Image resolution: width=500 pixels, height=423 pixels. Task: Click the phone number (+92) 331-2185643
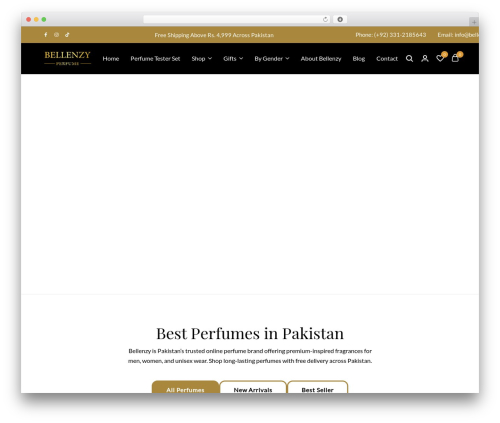pos(400,35)
